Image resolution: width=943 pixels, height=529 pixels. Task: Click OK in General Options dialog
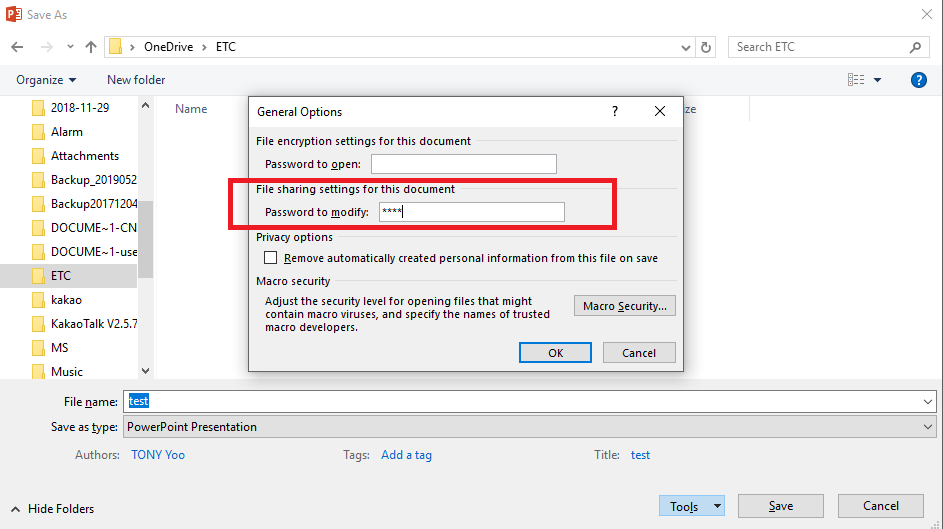555,353
